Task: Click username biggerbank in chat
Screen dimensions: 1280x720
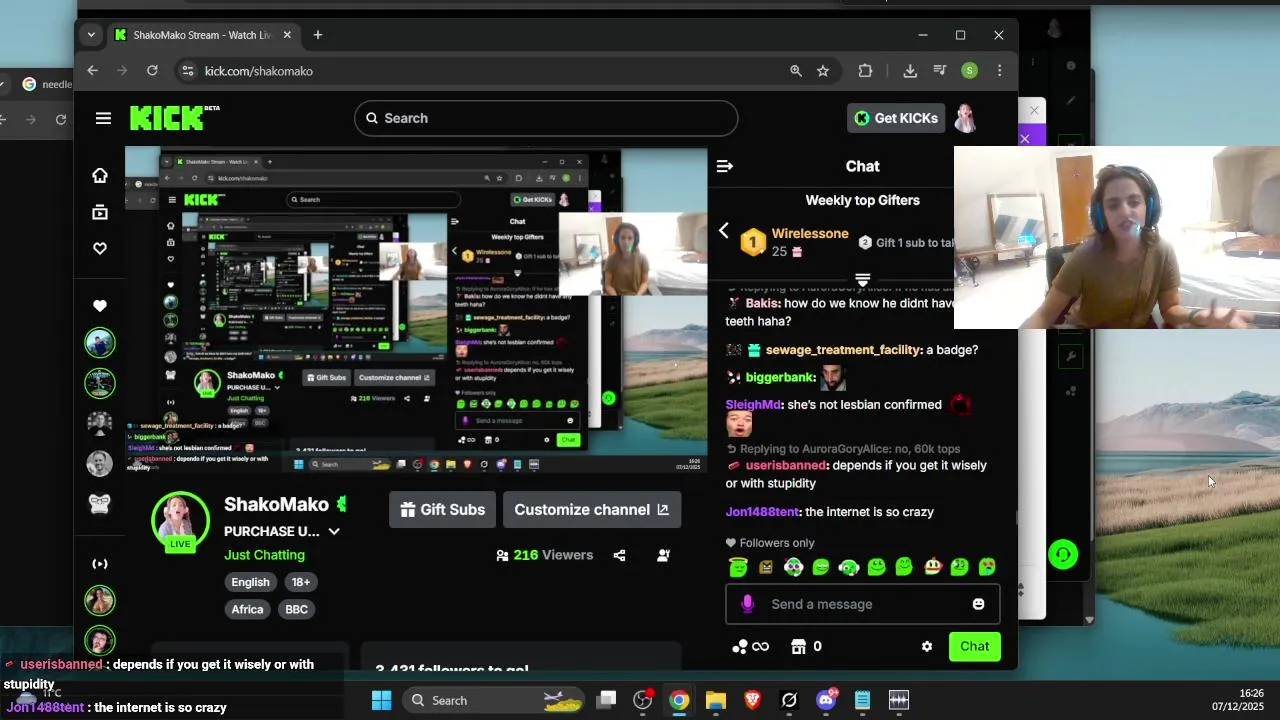Action: (x=780, y=378)
